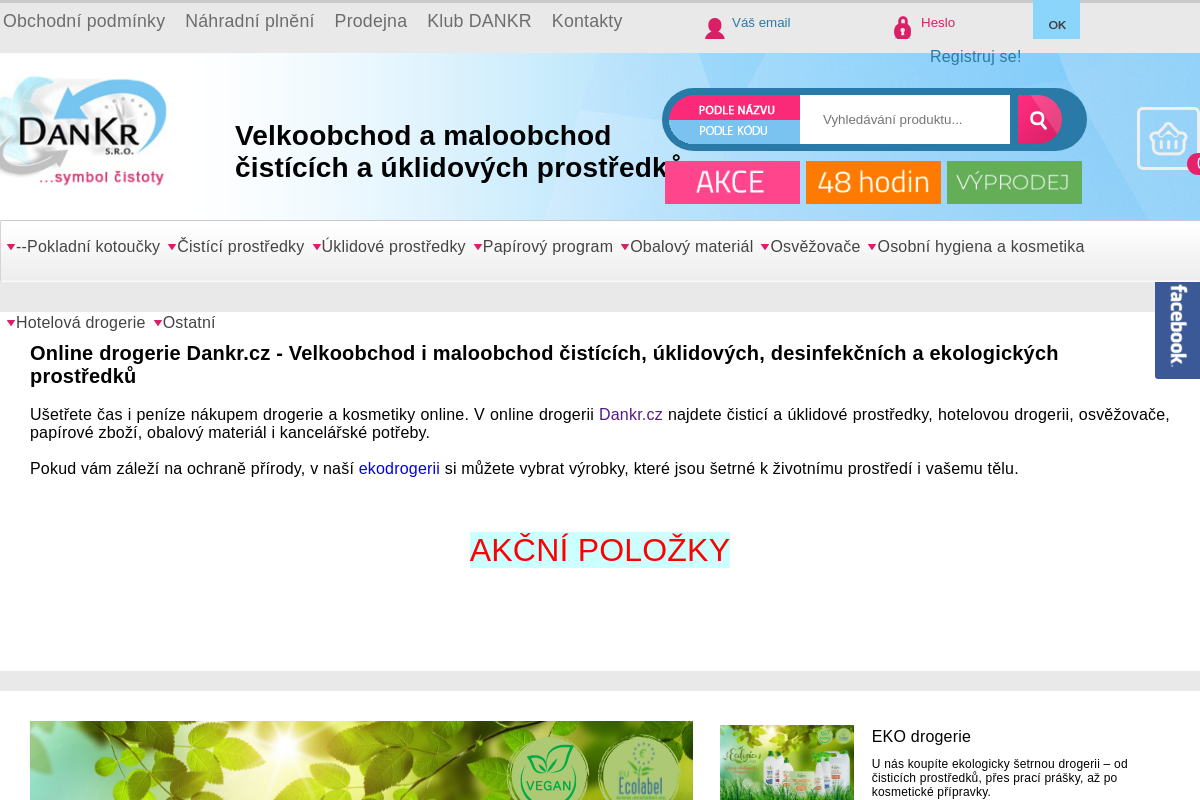Click the orange 48 hodin button
The image size is (1200, 800).
pyautogui.click(x=873, y=182)
